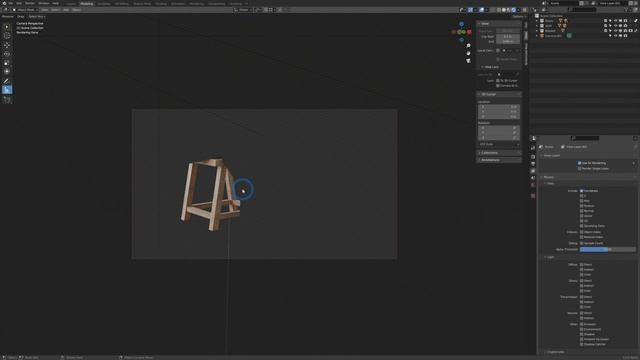
Task: Expand the Annotations panel
Action: click(x=499, y=160)
